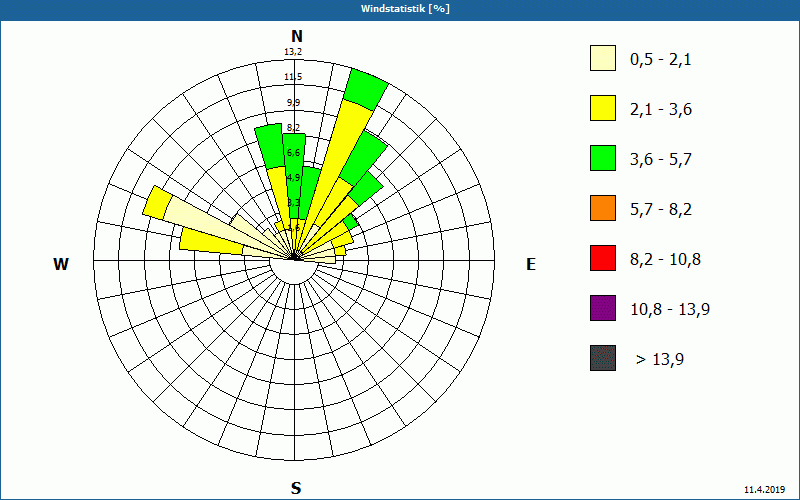The image size is (800, 500).
Task: Click the 8,2 radial axis value
Action: pyautogui.click(x=293, y=128)
